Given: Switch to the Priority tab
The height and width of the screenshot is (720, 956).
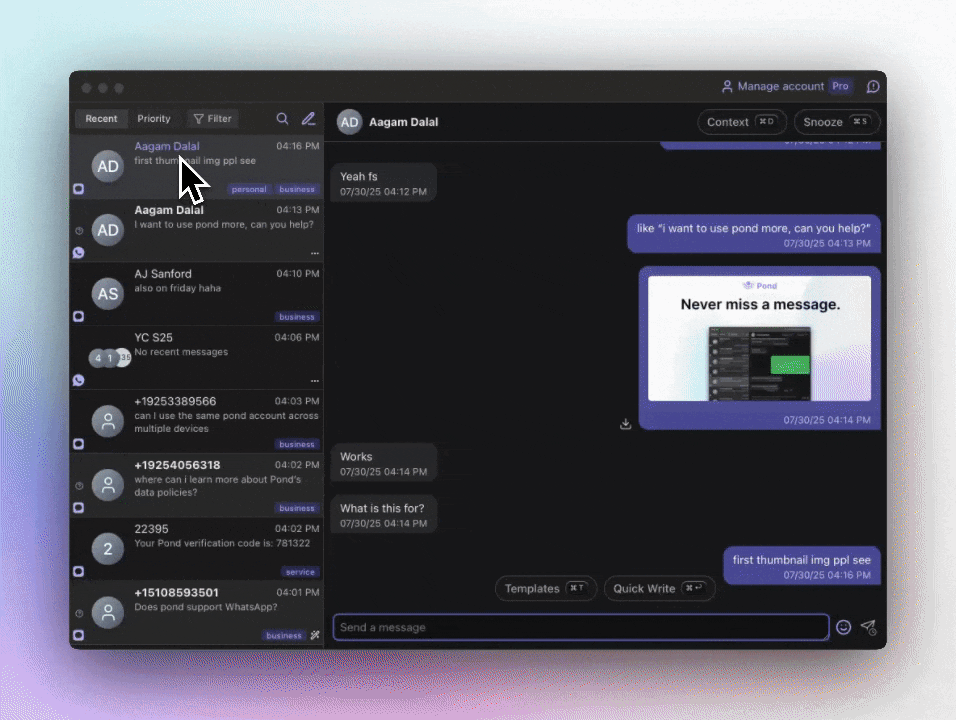Looking at the screenshot, I should [154, 118].
